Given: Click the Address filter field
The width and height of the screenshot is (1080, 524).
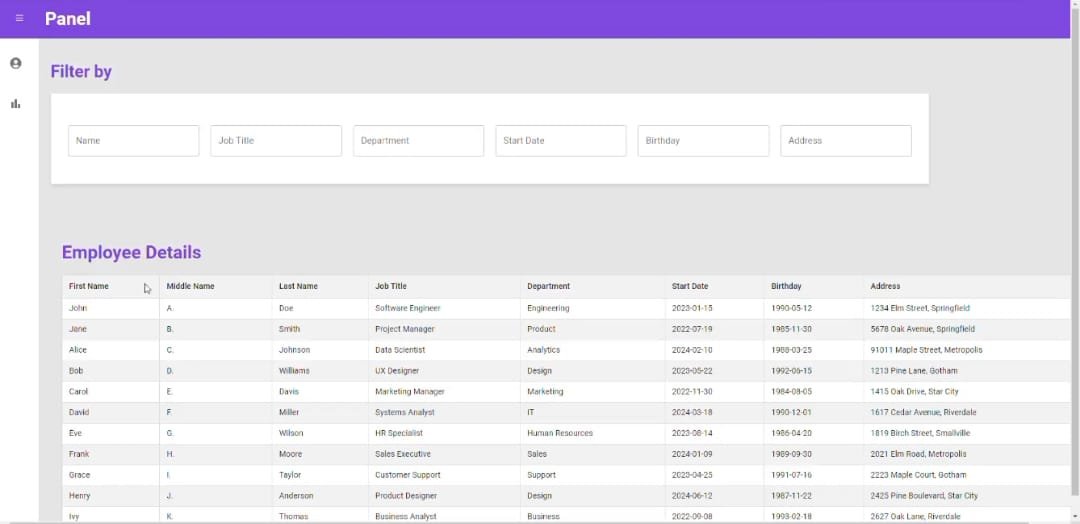Looking at the screenshot, I should 845,141.
